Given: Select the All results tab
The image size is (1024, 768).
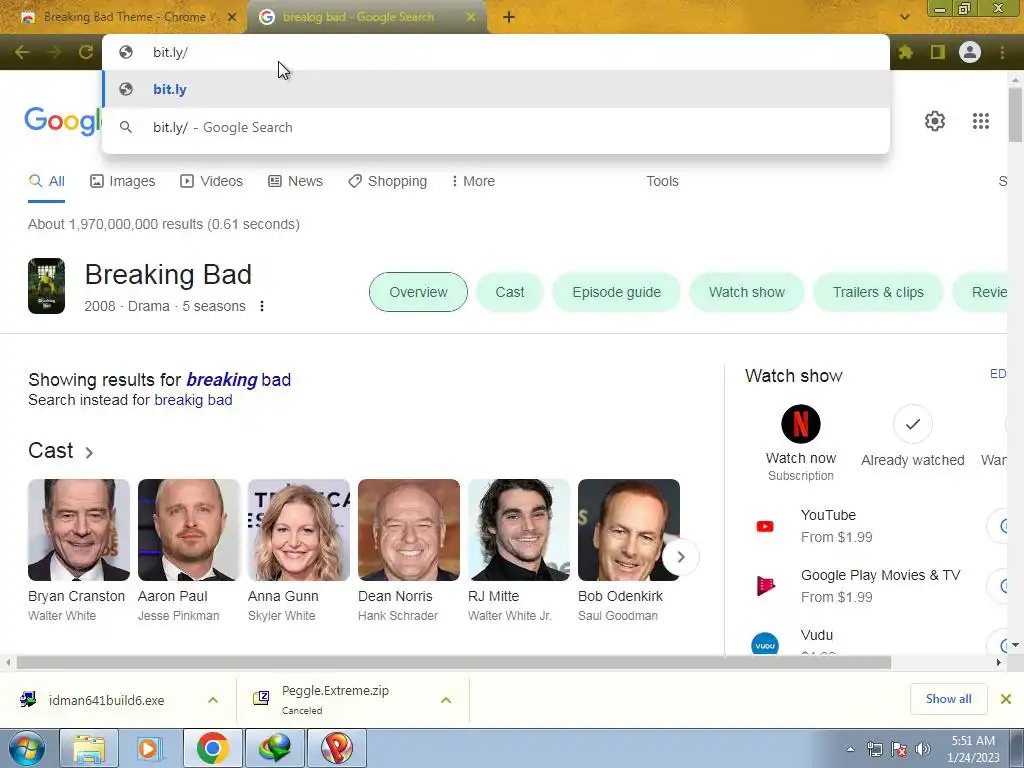Looking at the screenshot, I should pos(46,181).
